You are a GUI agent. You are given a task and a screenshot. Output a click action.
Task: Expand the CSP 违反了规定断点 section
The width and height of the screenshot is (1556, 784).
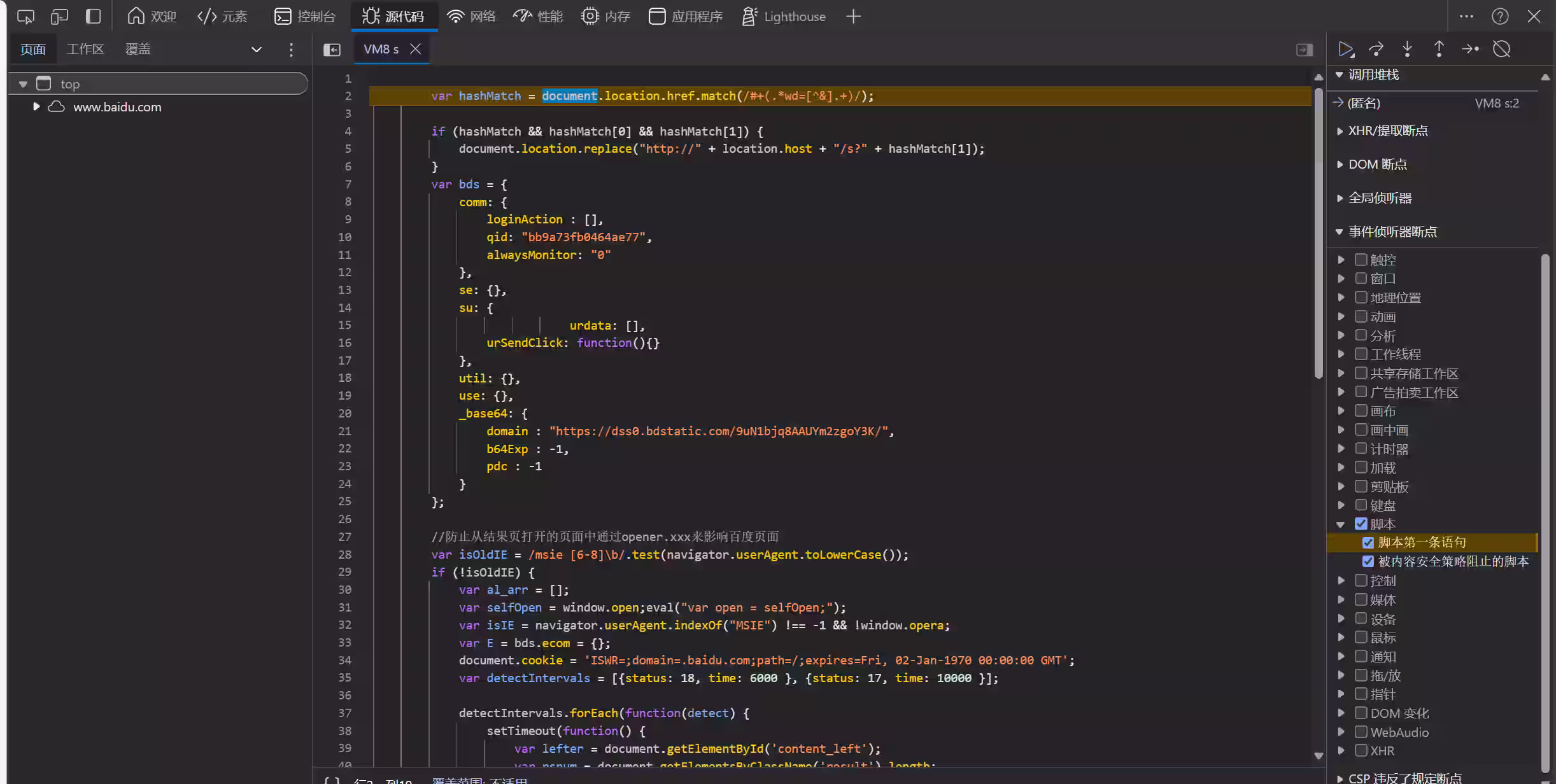(x=1340, y=778)
